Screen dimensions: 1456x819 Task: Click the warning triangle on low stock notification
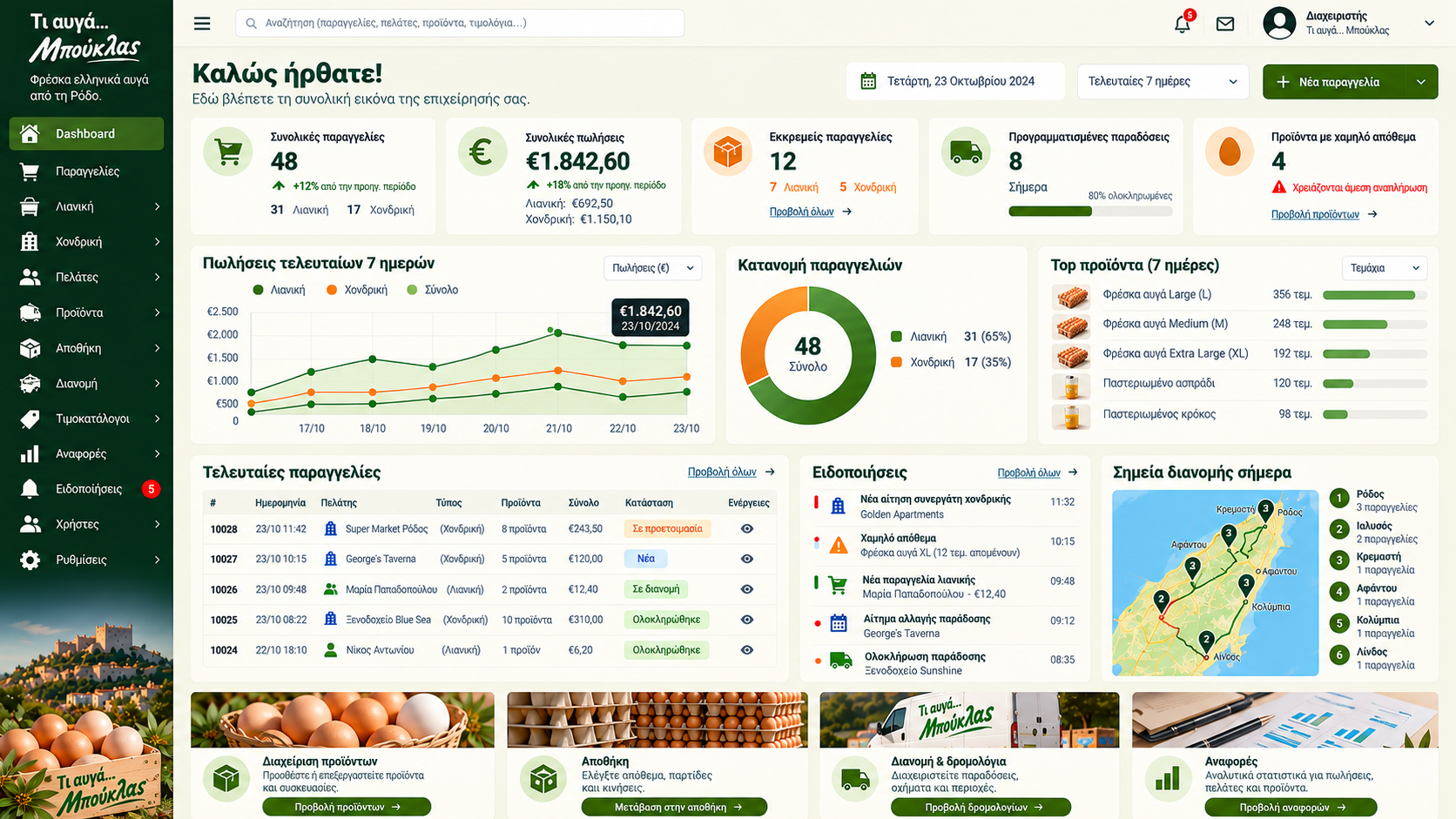839,546
